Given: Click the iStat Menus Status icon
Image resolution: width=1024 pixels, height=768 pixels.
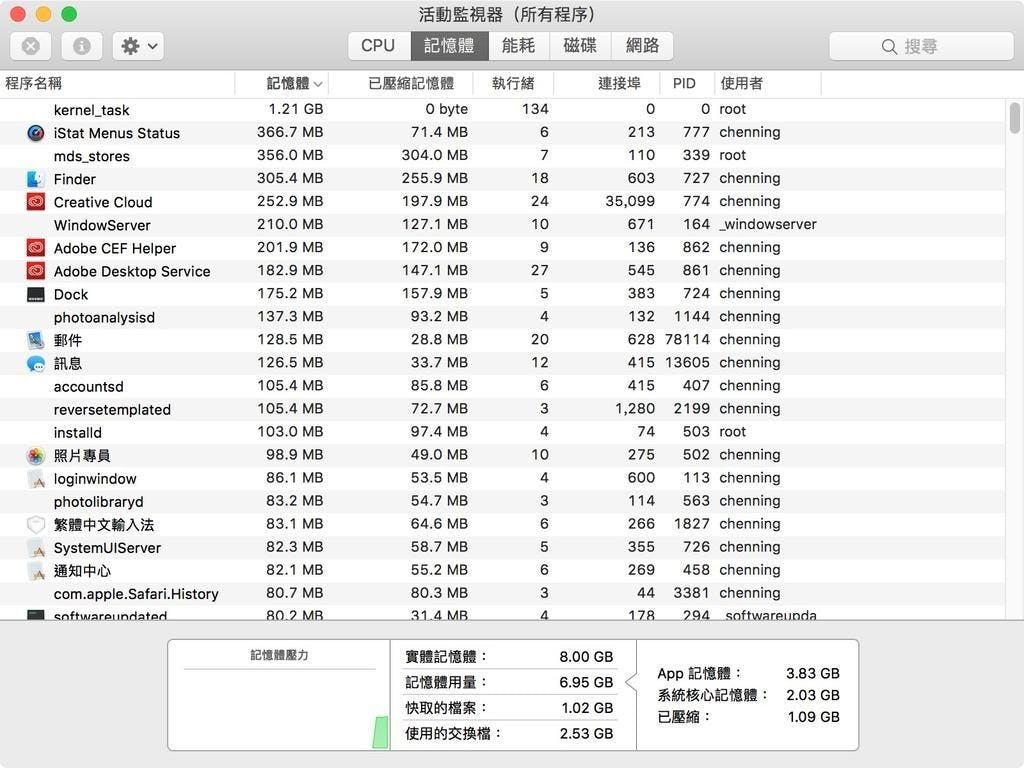Looking at the screenshot, I should [36, 133].
